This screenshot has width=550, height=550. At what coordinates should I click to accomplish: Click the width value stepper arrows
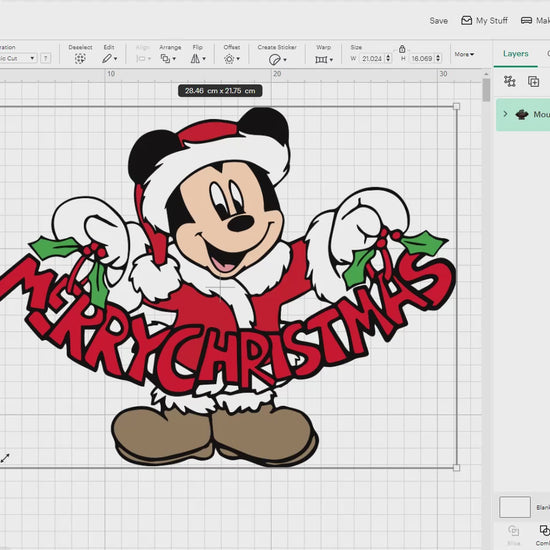388,58
